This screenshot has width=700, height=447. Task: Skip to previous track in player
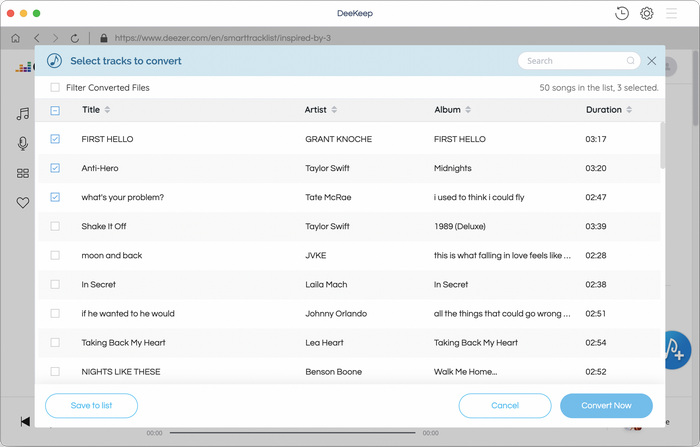pyautogui.click(x=25, y=421)
